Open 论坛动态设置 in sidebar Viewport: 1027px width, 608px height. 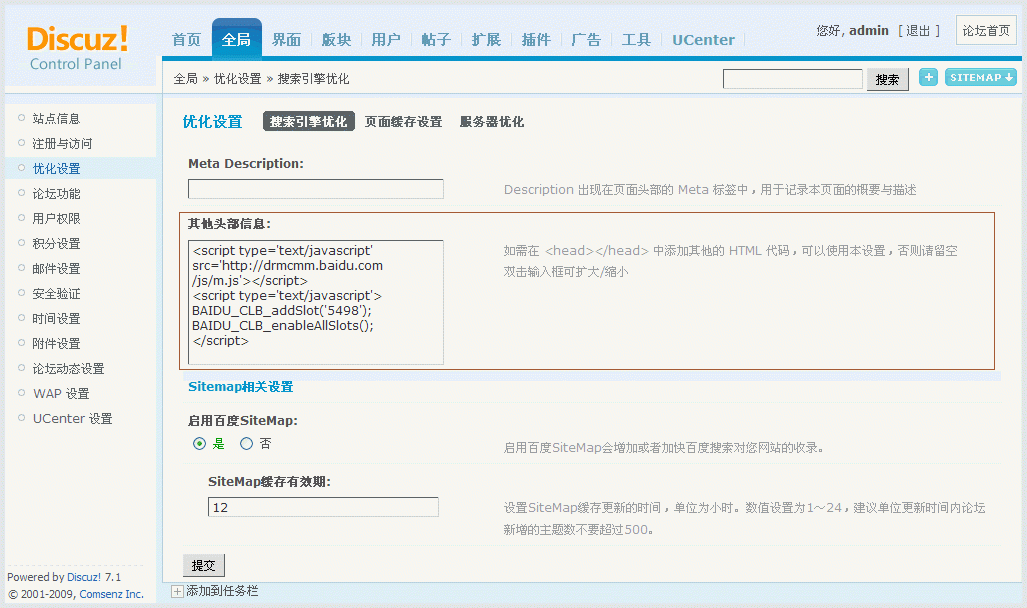(68, 368)
